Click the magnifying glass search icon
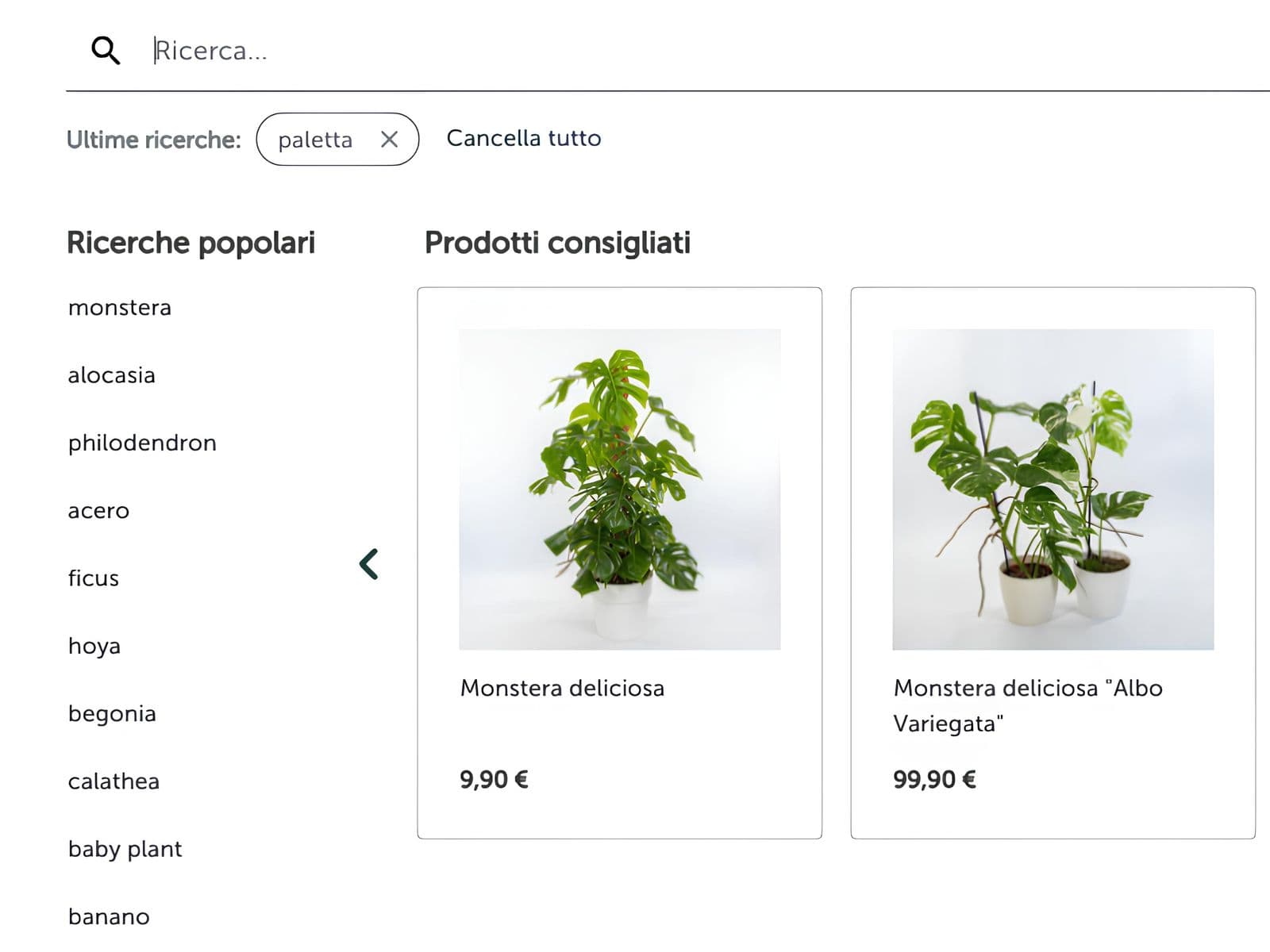1270x952 pixels. 106,50
